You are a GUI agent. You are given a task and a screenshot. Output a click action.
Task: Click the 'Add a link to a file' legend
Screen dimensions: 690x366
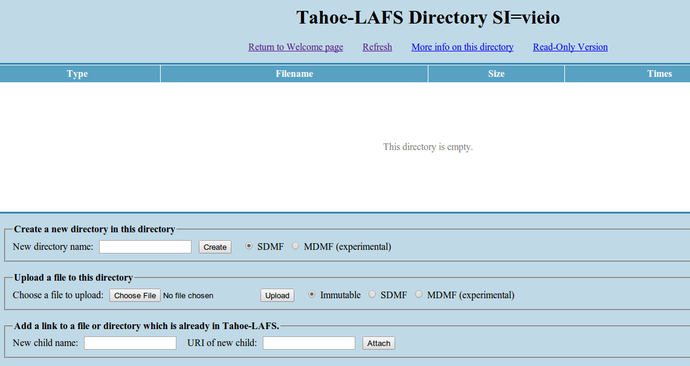click(147, 326)
